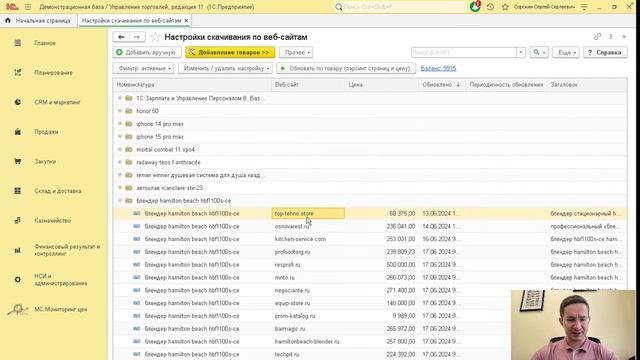Expand the автоклав icanclave ste-23 group
This screenshot has height=360, width=640.
[120, 188]
